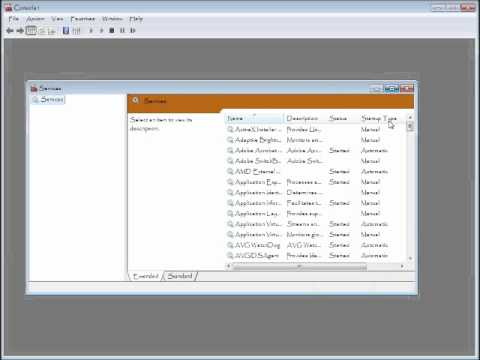480x360 pixels.
Task: Select the Application Iden... service name
Action: point(258,192)
